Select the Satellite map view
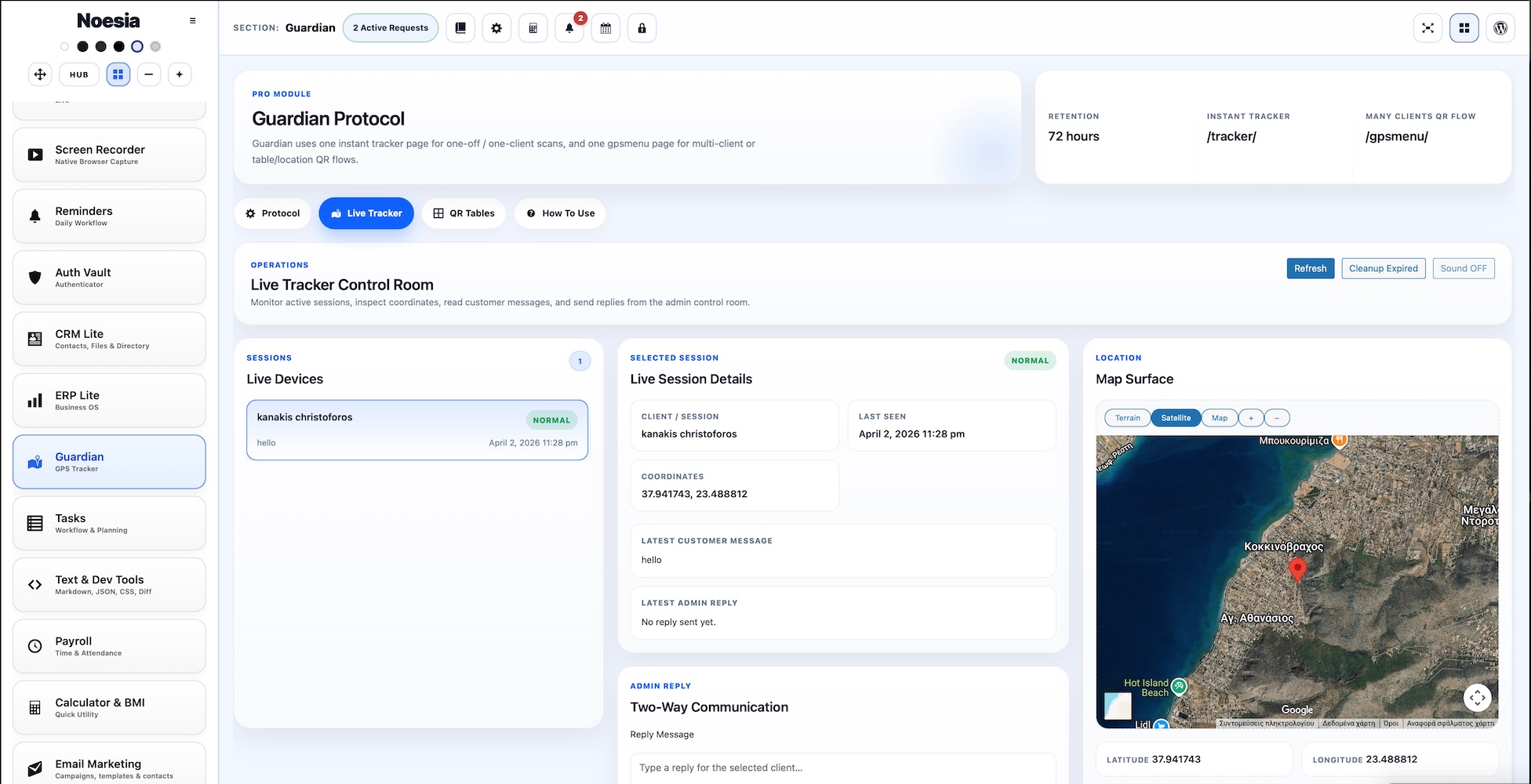The image size is (1531, 784). [x=1176, y=418]
